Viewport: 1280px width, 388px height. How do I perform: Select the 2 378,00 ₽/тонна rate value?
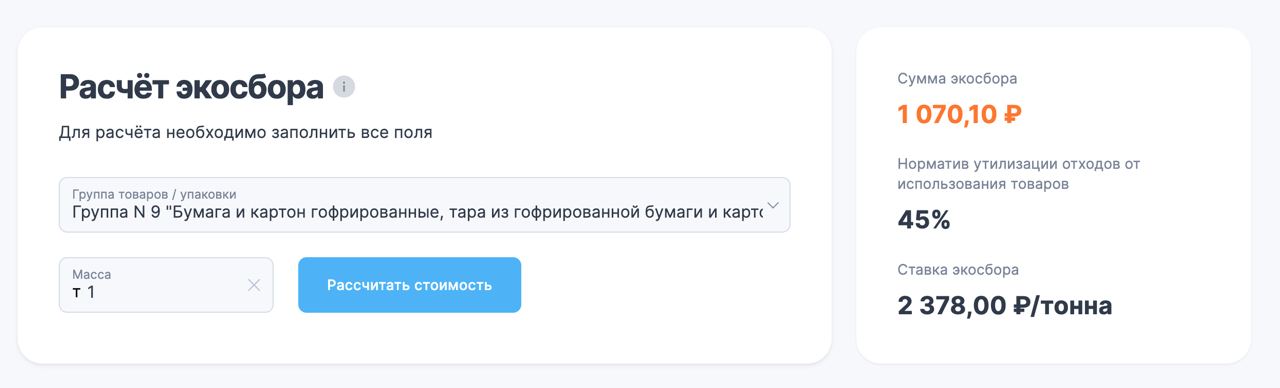pyautogui.click(x=1005, y=306)
